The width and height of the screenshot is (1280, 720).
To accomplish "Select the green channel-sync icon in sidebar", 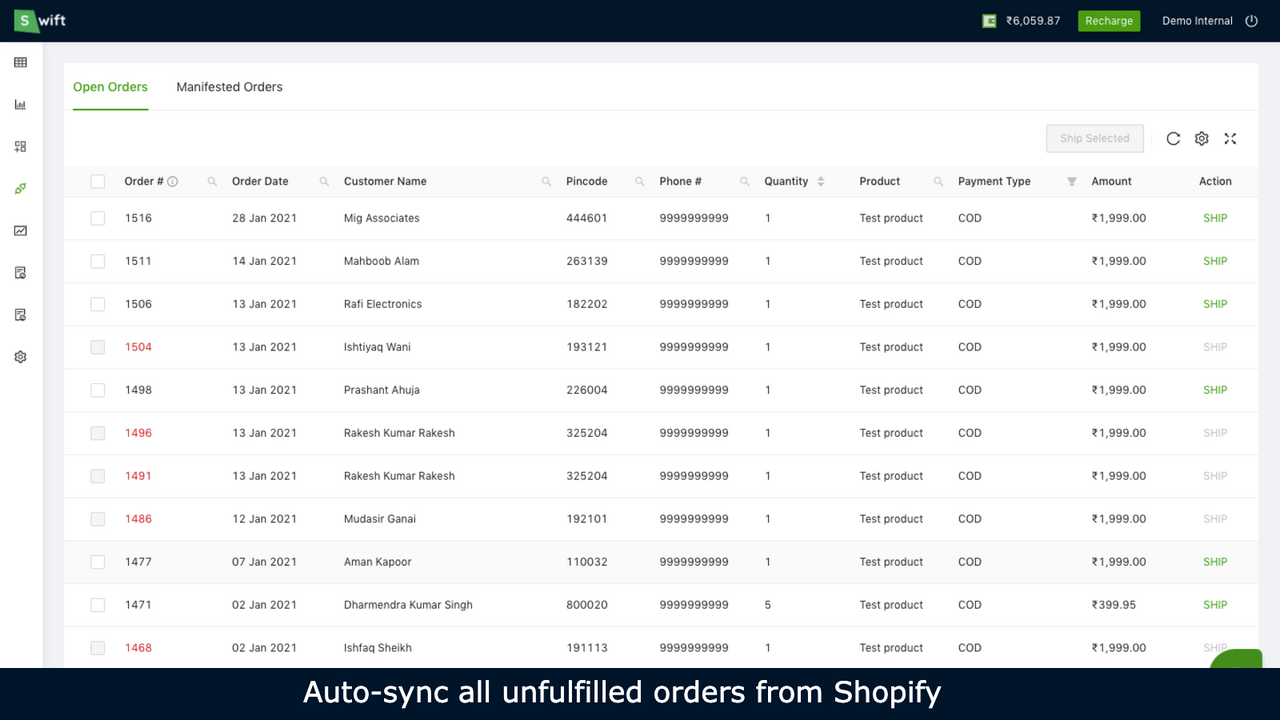I will [20, 188].
